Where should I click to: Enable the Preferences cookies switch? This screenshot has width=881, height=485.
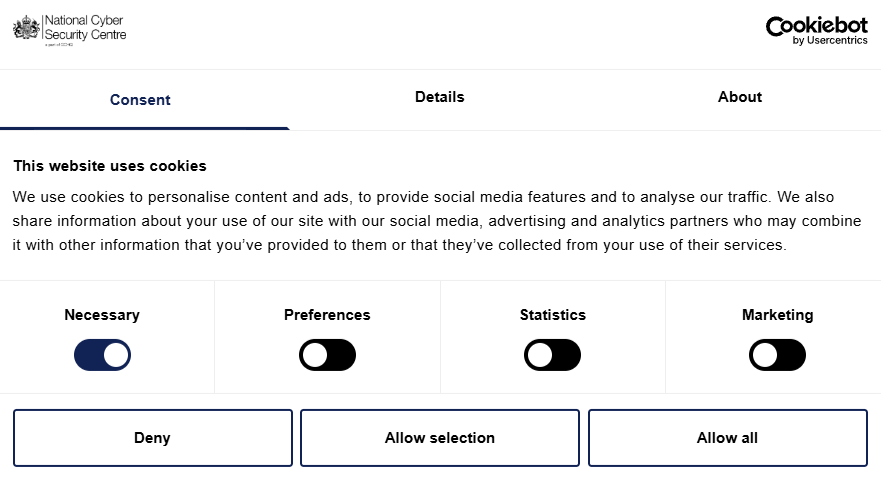327,355
